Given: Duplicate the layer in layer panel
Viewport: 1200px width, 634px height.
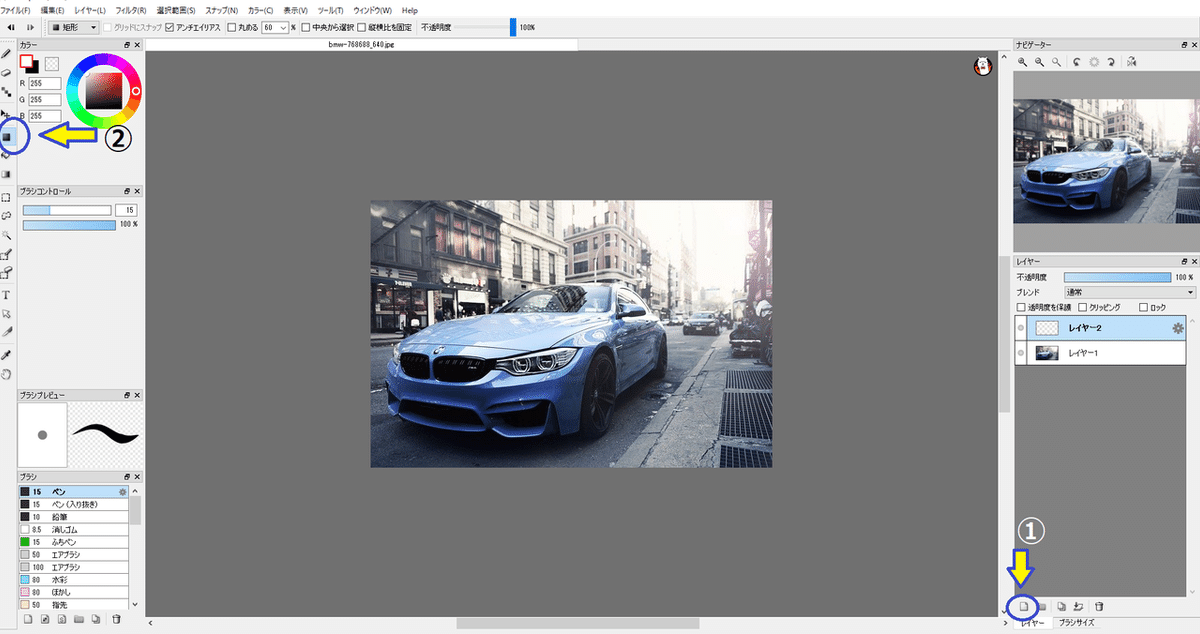Looking at the screenshot, I should 1061,606.
